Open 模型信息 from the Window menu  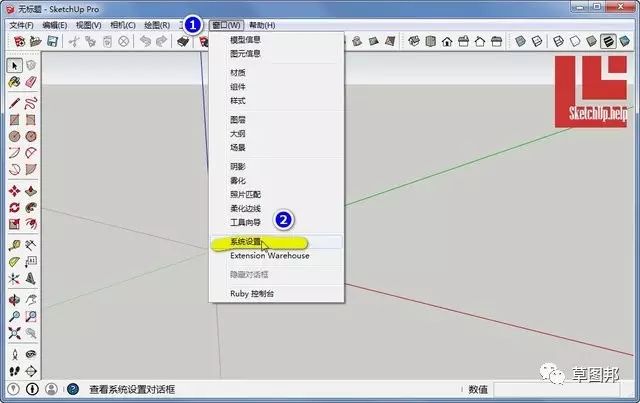(245, 40)
